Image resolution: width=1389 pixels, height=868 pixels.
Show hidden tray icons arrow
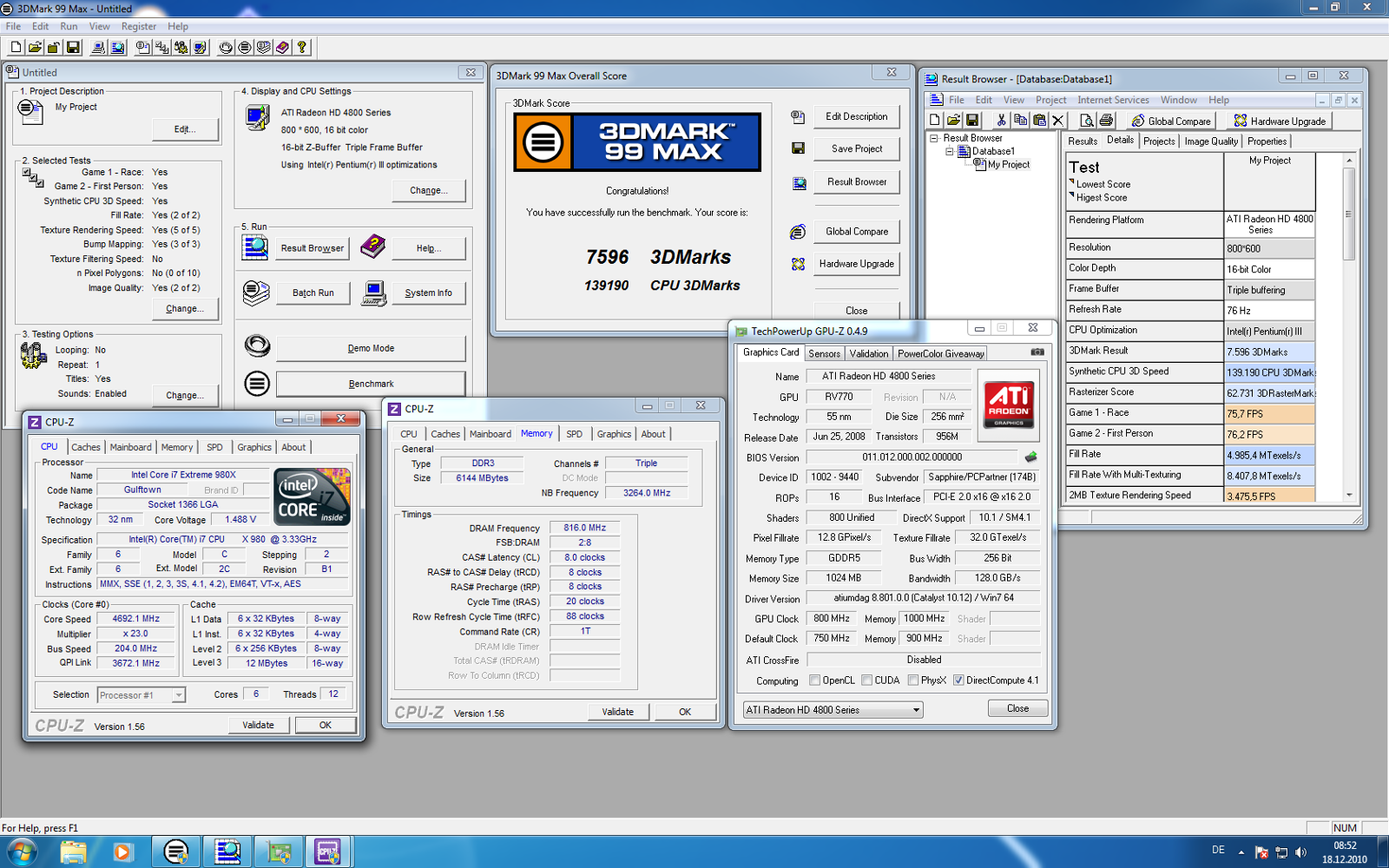[x=1241, y=852]
